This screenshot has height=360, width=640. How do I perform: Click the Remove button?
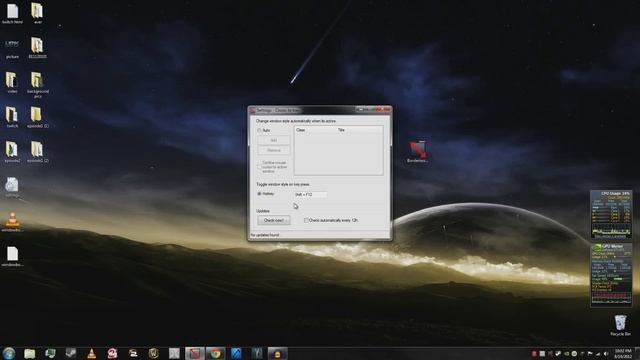click(x=274, y=150)
